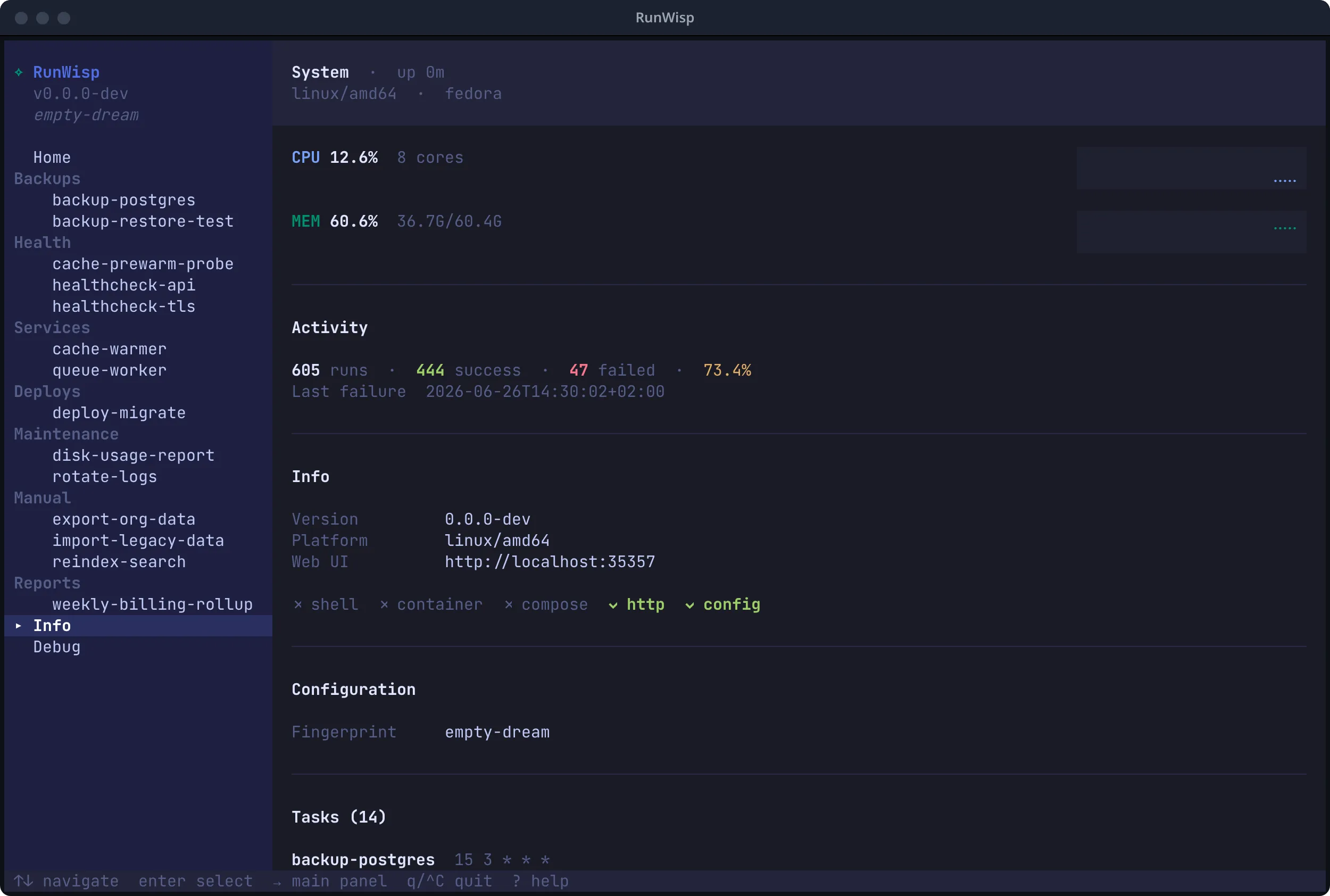Open cache-prewarm-probe task
The image size is (1330, 896).
pos(143,264)
